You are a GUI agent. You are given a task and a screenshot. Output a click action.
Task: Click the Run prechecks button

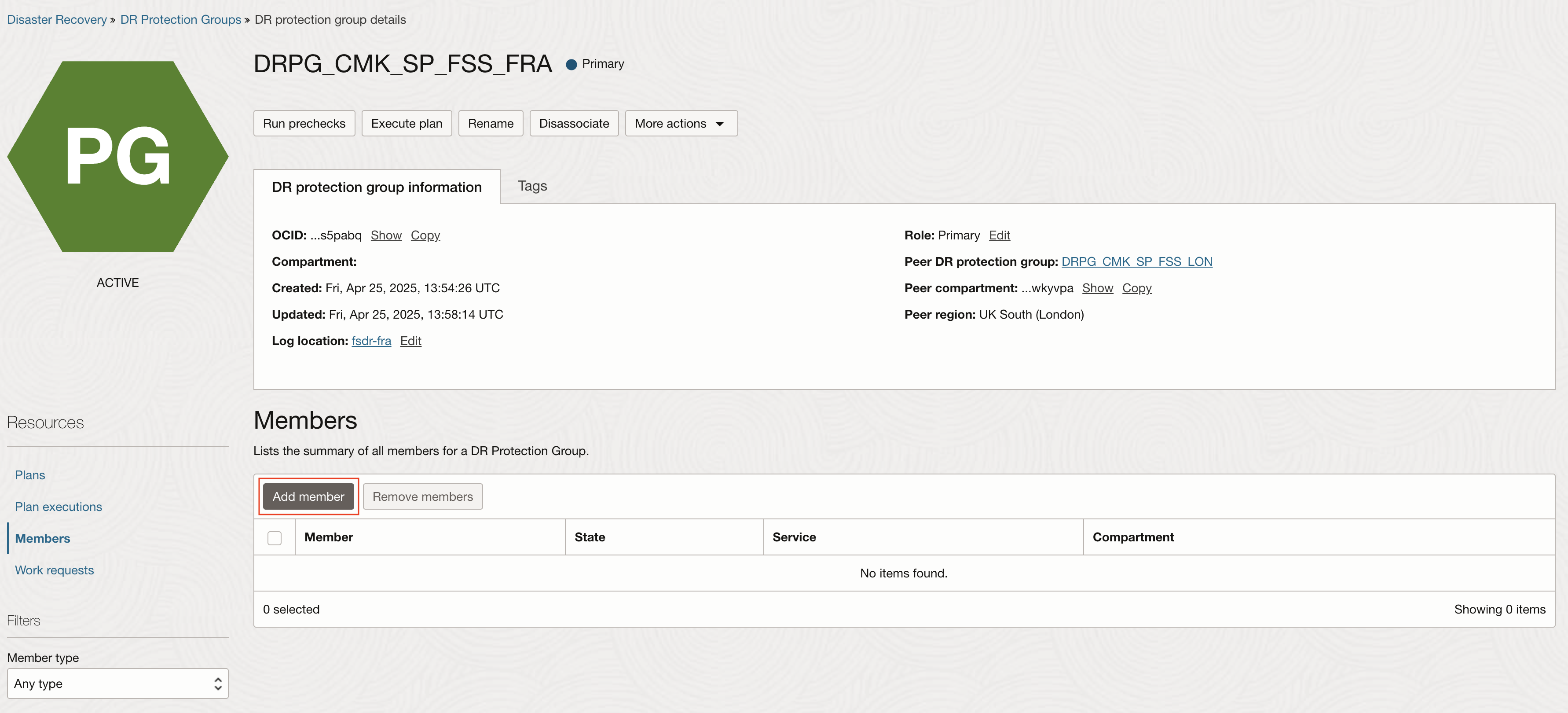pyautogui.click(x=304, y=124)
